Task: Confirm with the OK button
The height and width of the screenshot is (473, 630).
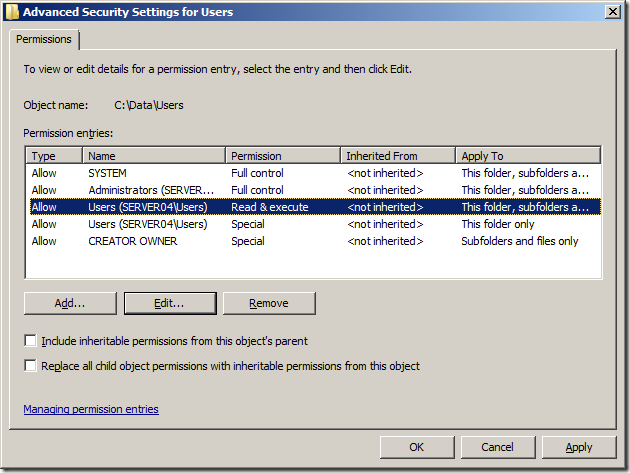Action: pos(417,447)
